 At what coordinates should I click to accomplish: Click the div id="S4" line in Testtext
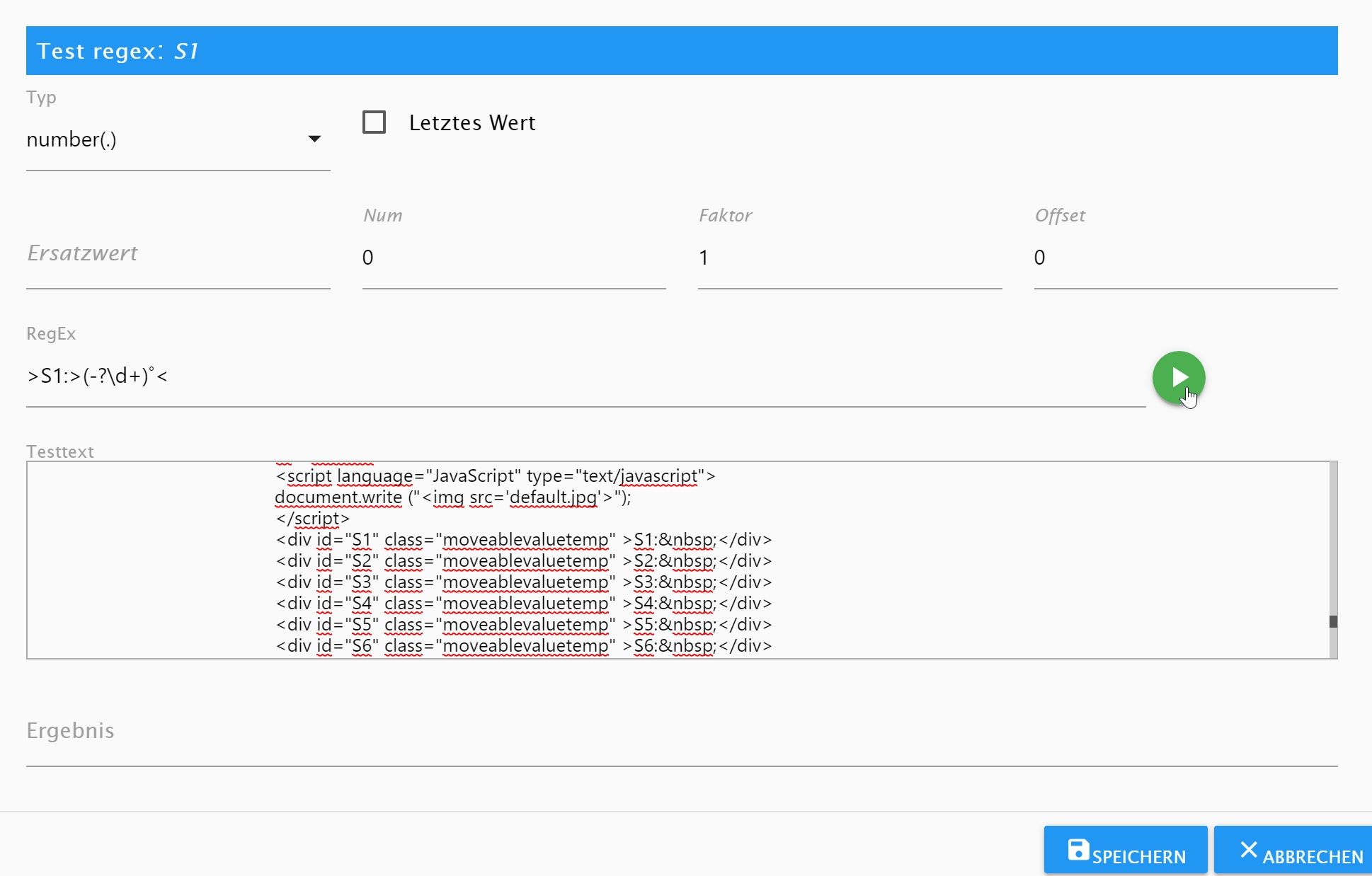(x=524, y=604)
